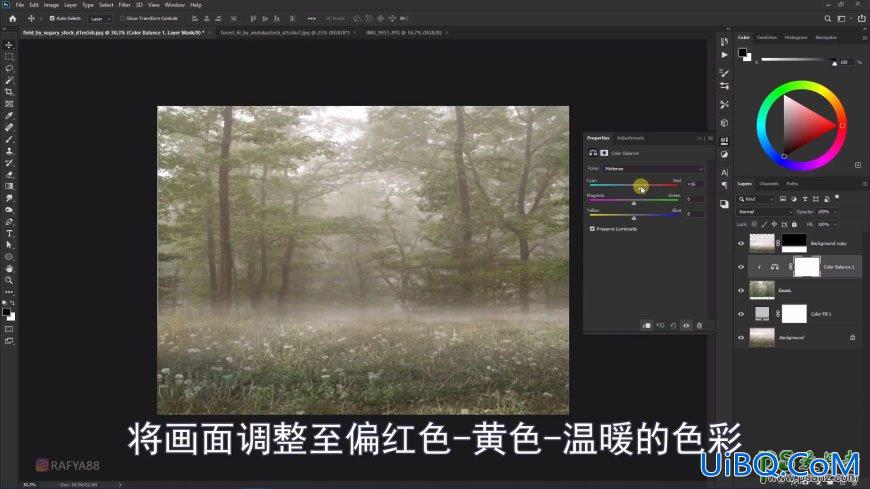
Task: Open the Layer menu
Action: (x=70, y=4)
